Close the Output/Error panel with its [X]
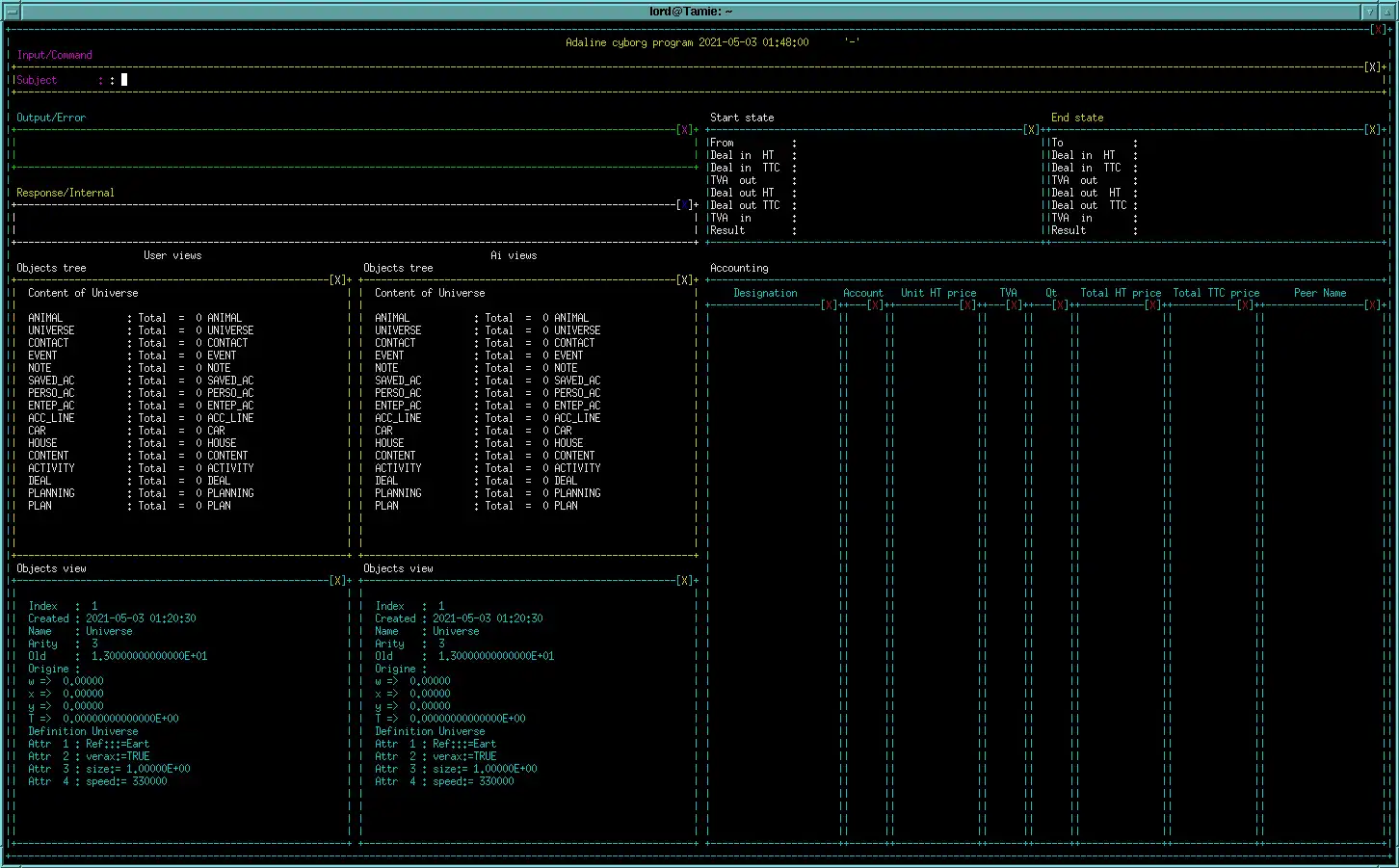Screen dimensions: 1399x868 (x=684, y=130)
